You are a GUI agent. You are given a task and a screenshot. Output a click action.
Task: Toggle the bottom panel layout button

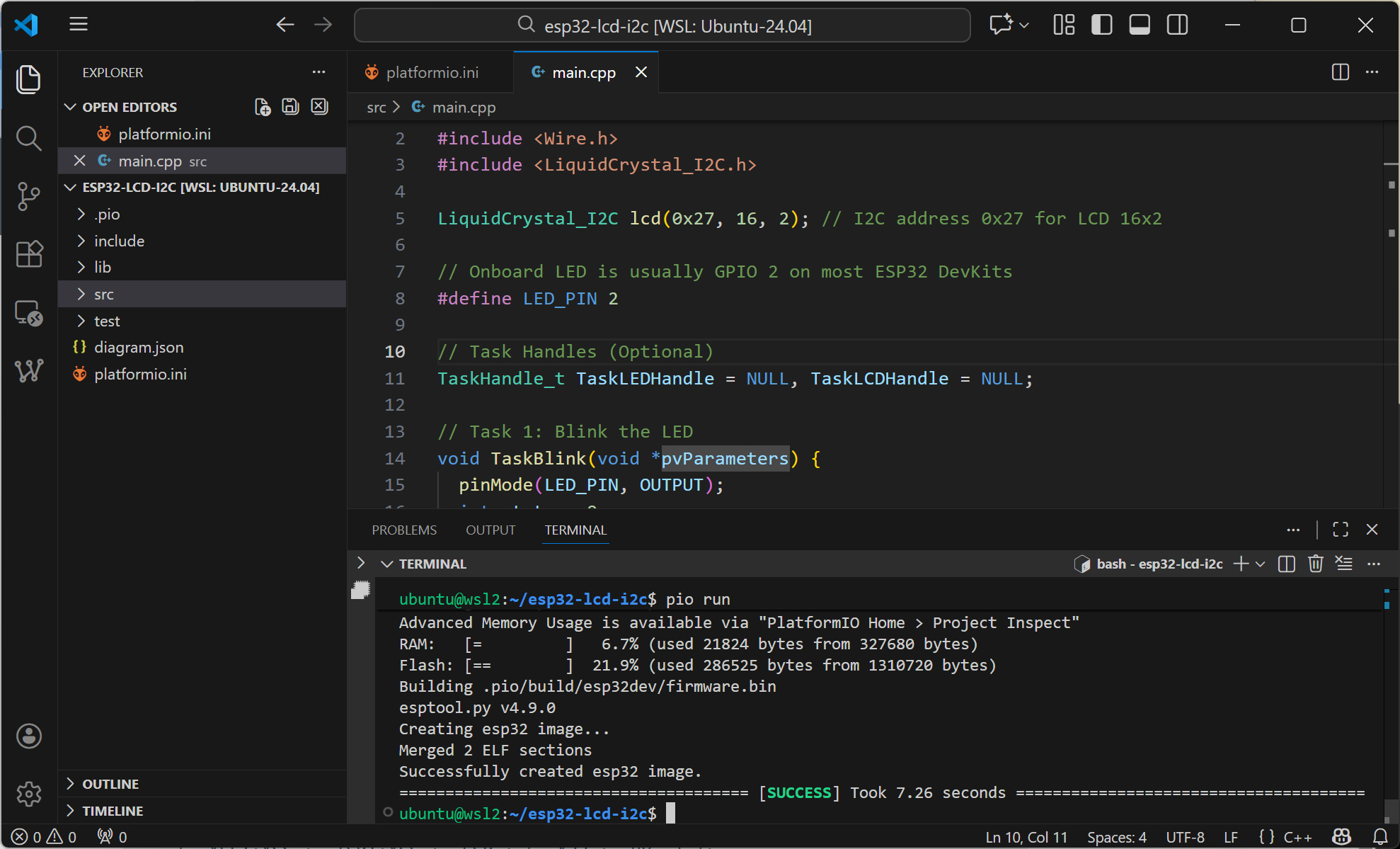click(x=1140, y=25)
